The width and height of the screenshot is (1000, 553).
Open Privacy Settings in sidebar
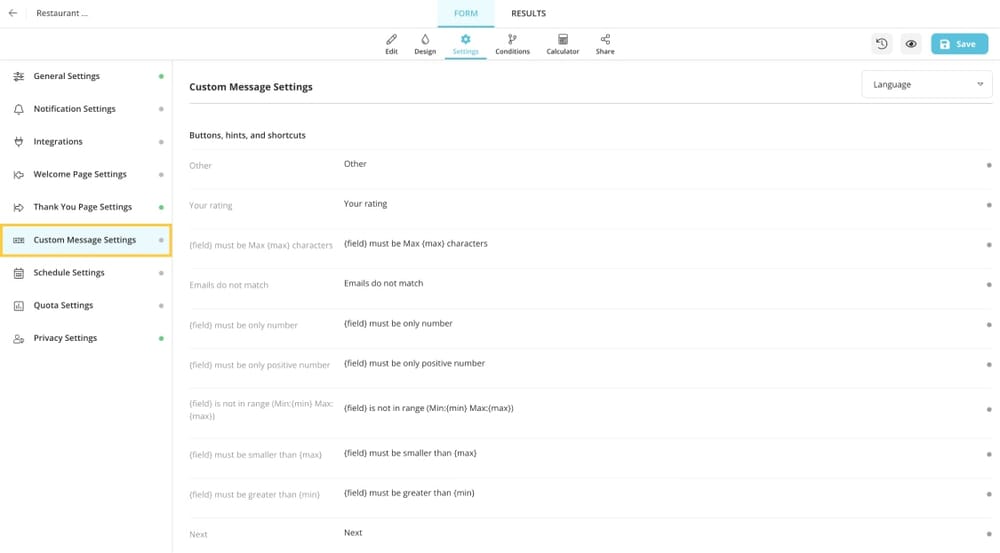pos(65,338)
